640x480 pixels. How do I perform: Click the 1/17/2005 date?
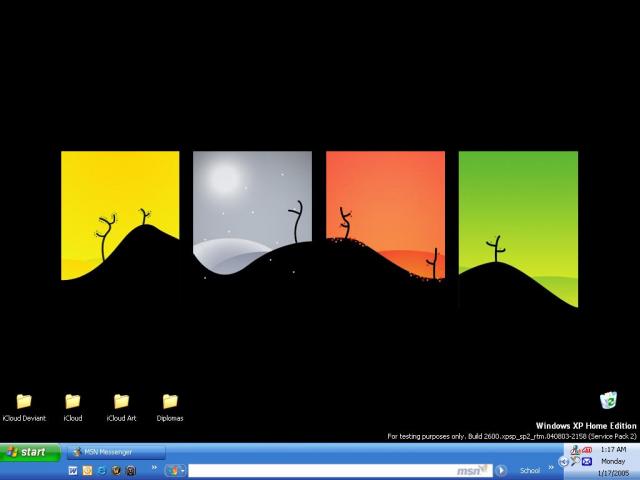pyautogui.click(x=613, y=473)
